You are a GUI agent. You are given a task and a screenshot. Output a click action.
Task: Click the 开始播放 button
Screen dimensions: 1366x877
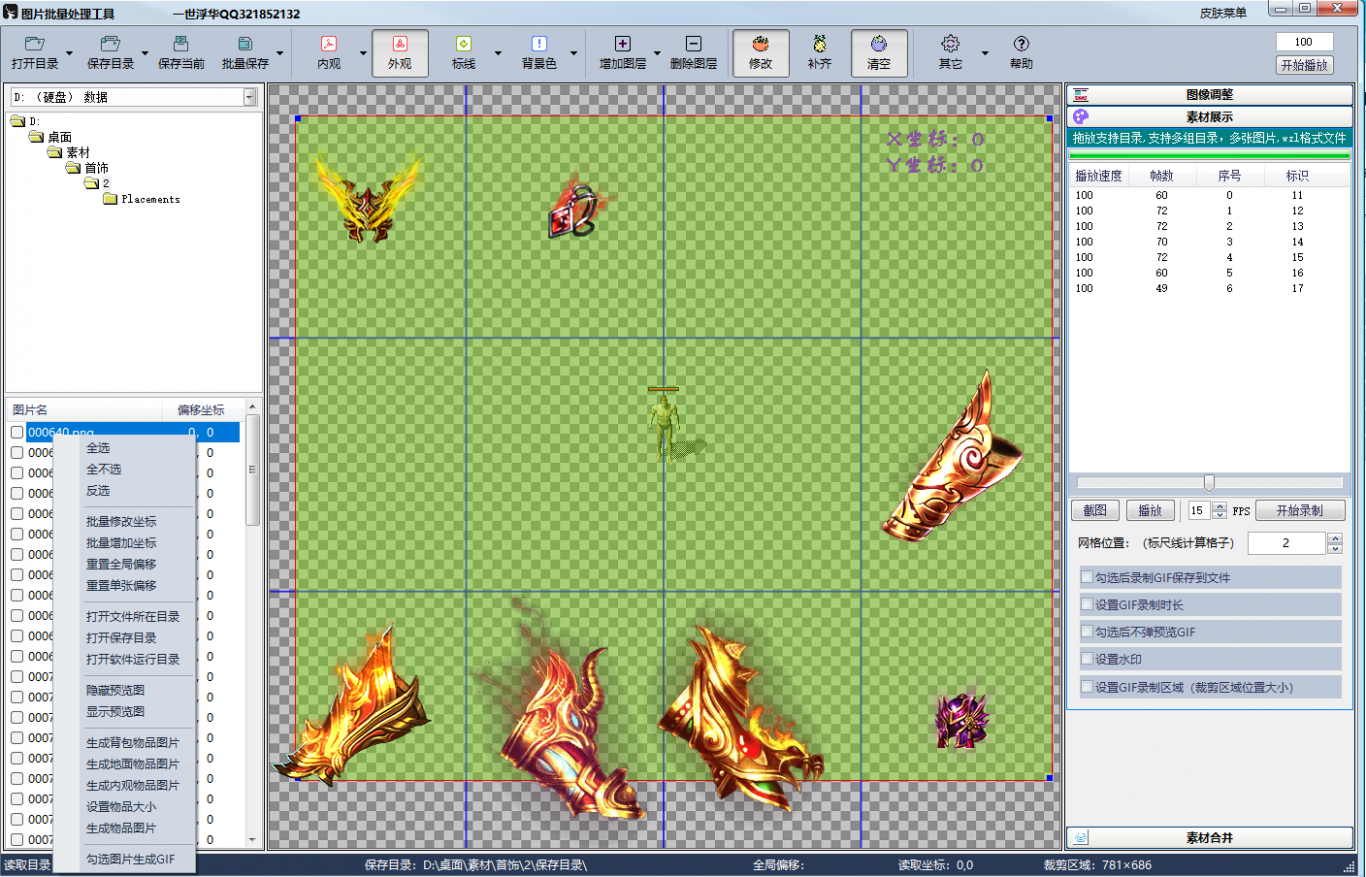(x=1305, y=65)
